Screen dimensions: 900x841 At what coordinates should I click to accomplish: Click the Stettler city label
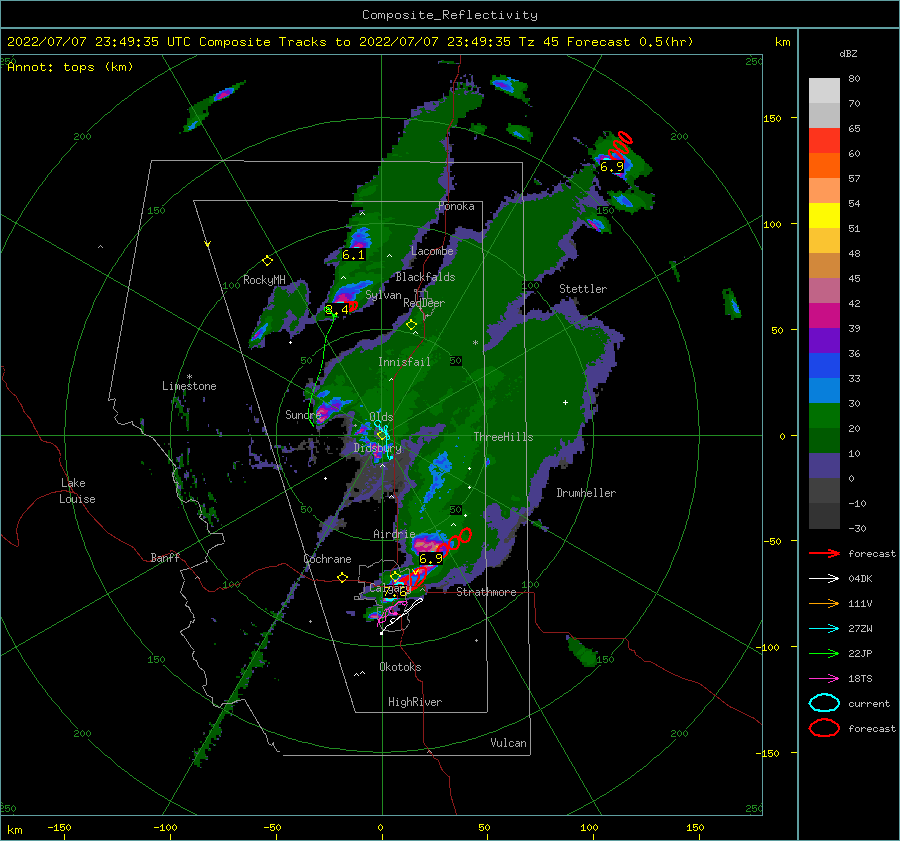click(583, 289)
